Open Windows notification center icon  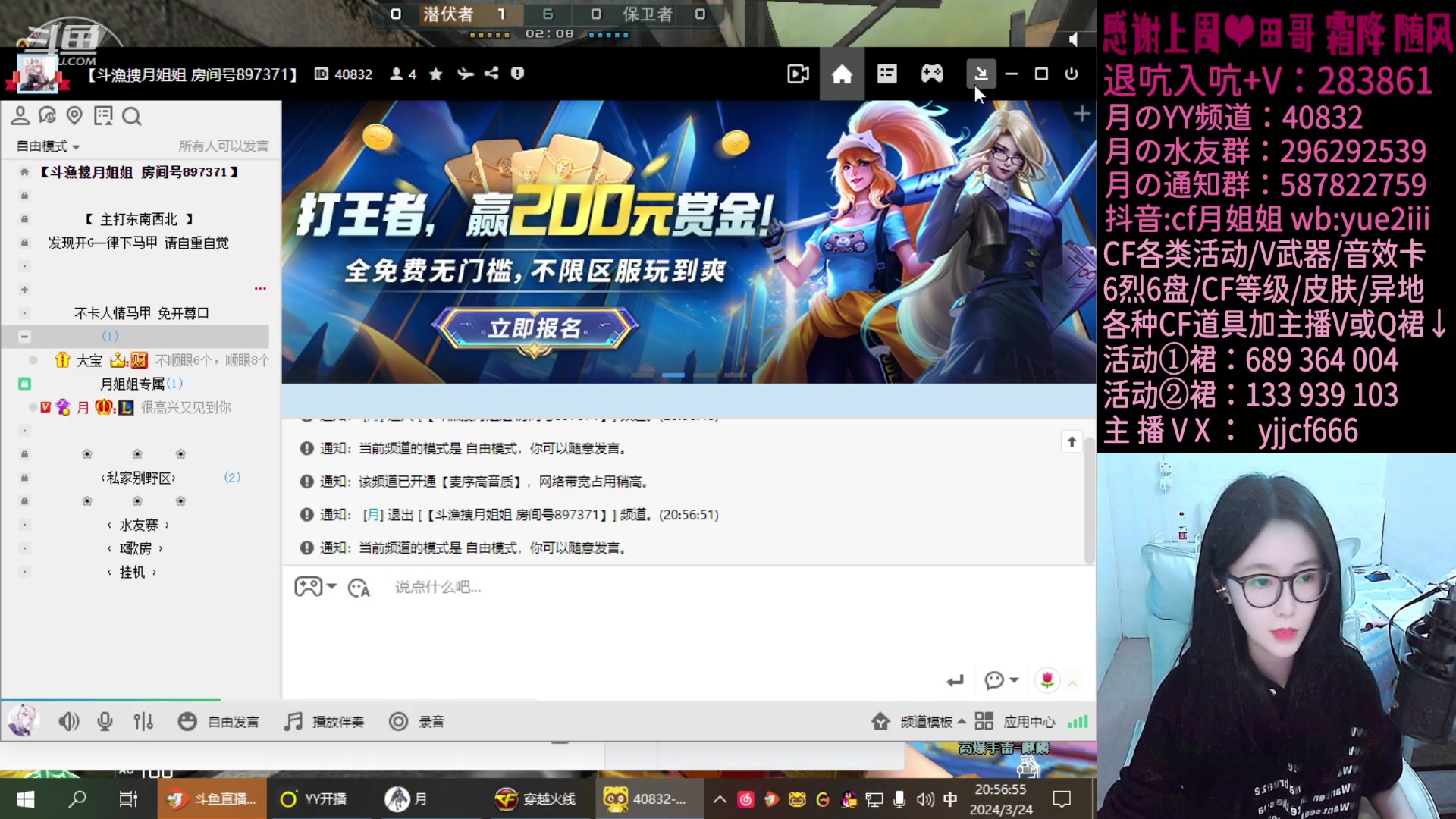click(1062, 799)
